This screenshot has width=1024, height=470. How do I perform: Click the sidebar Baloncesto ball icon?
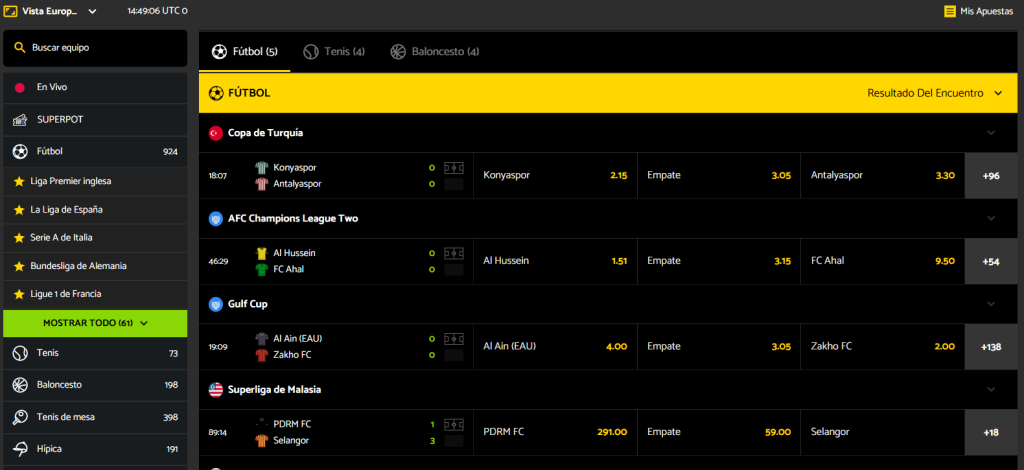(20, 385)
